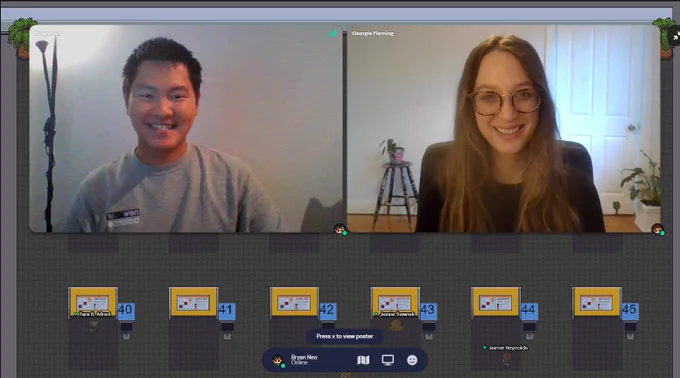Click avatar badge on Bryan's video tile corner
Viewport: 680px width, 378px height.
pyautogui.click(x=340, y=229)
